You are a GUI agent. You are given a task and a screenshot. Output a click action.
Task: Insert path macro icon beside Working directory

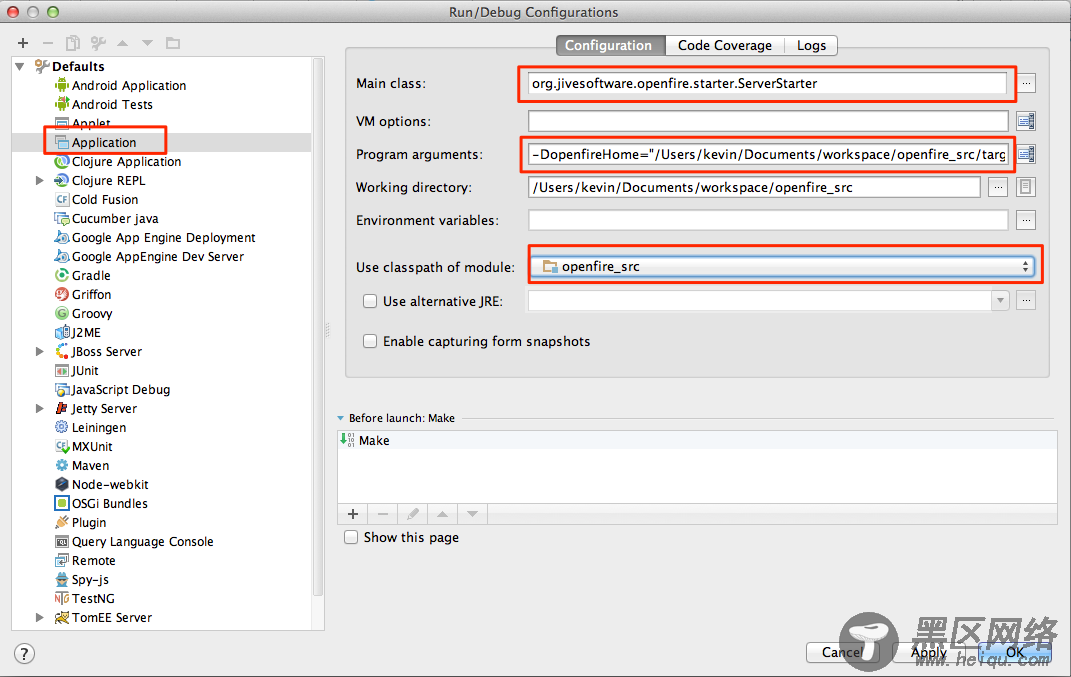point(1025,187)
